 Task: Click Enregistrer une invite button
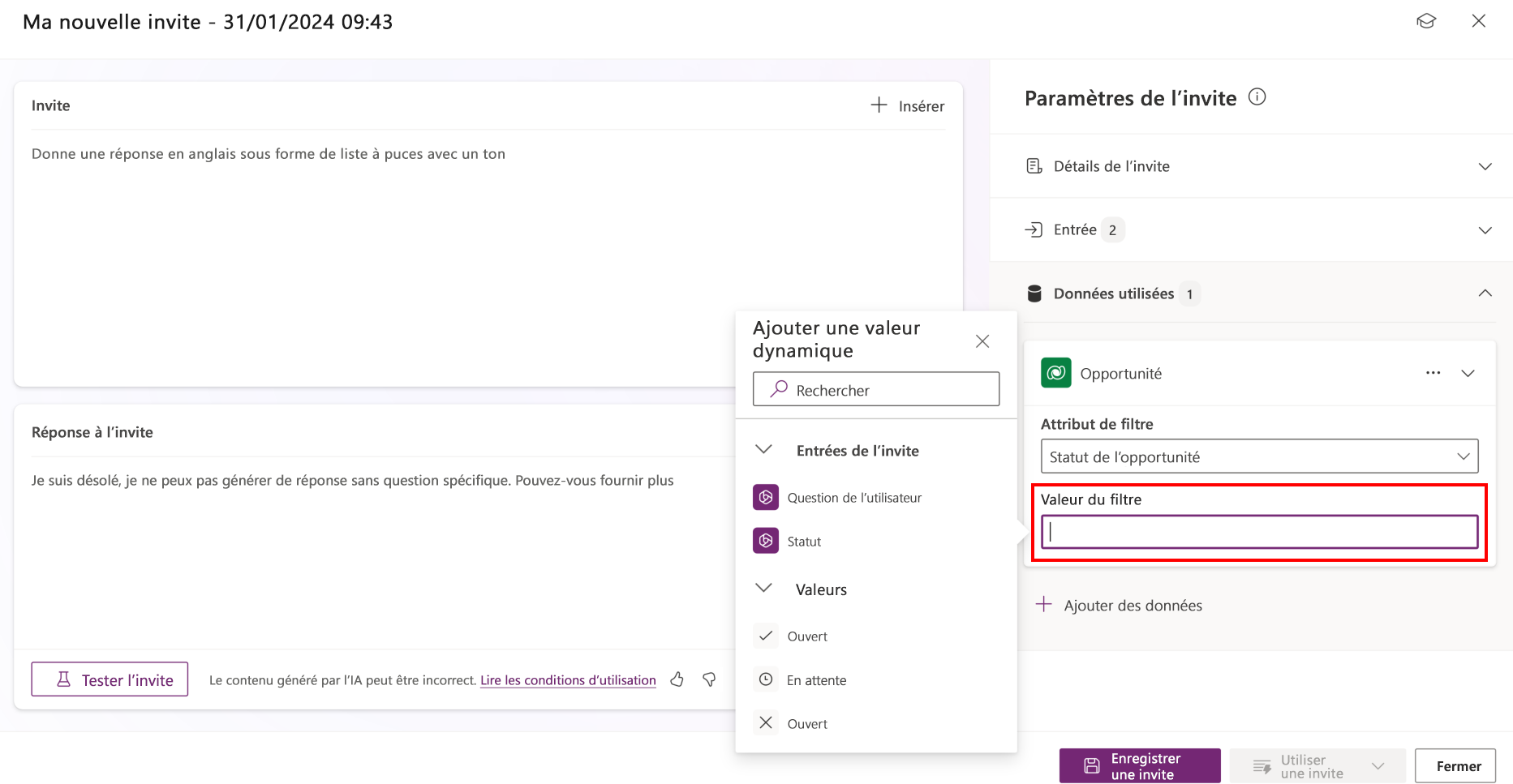[1140, 765]
